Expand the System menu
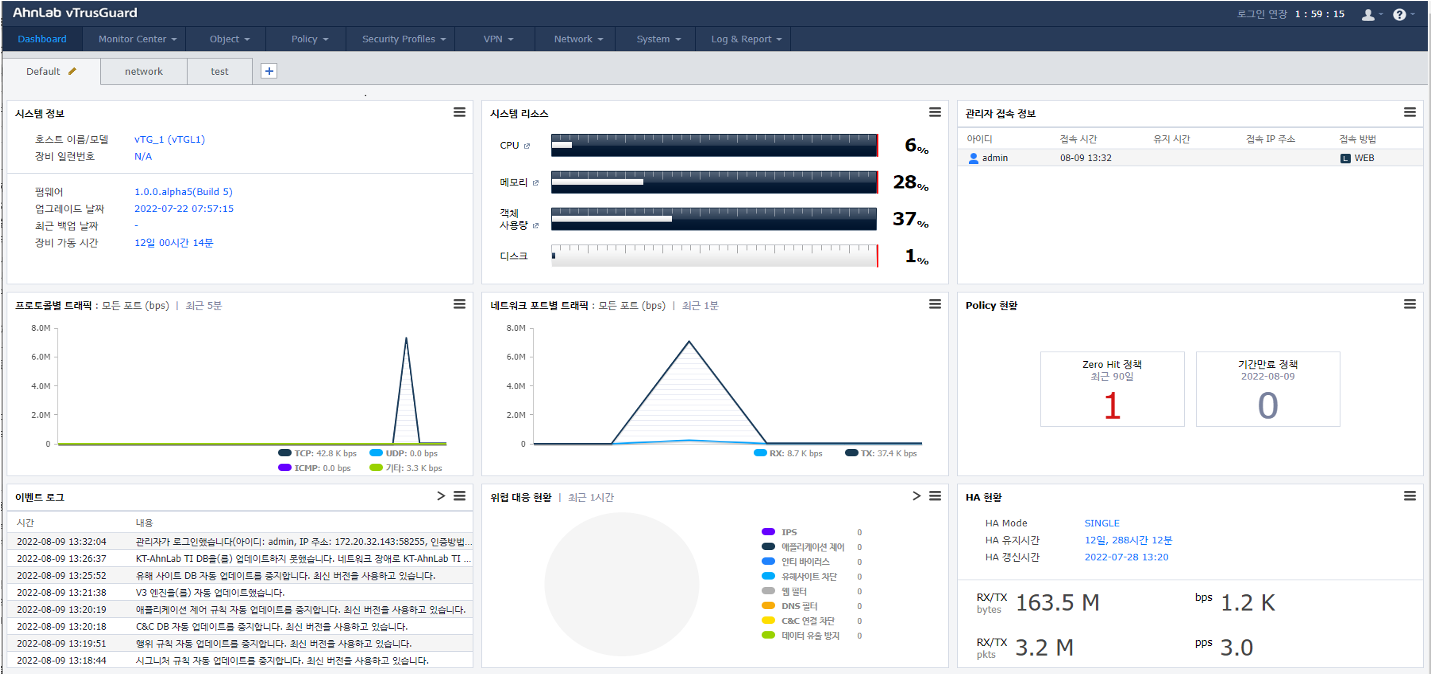This screenshot has height=674, width=1432. [x=658, y=39]
